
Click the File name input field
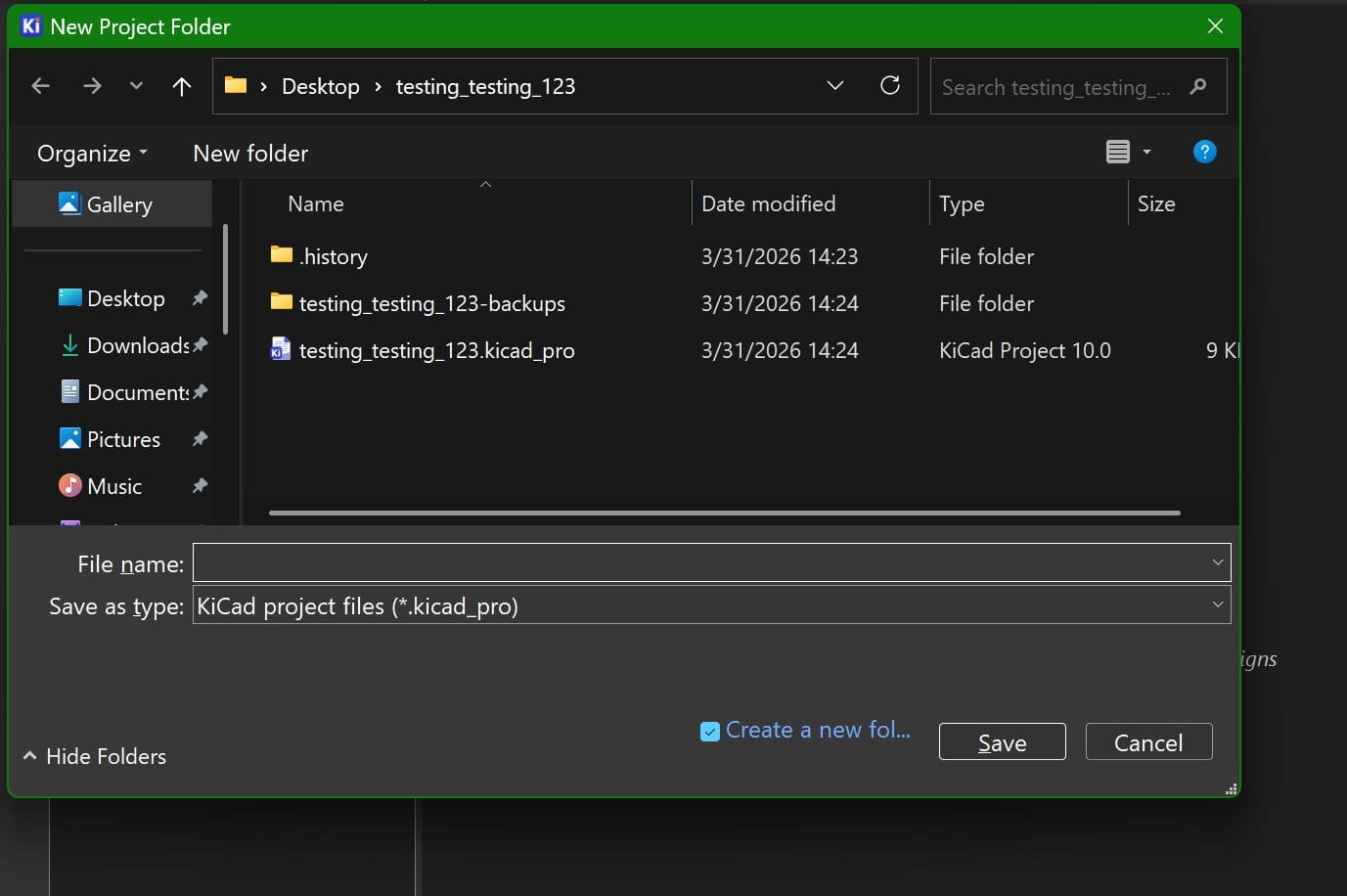pos(699,562)
